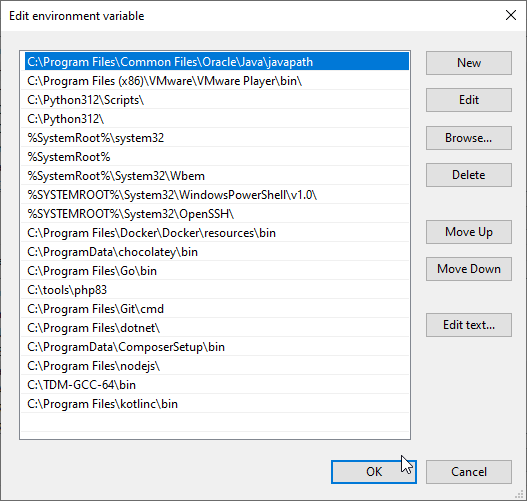Confirm changes with OK
The width and height of the screenshot is (527, 501).
[x=374, y=472]
